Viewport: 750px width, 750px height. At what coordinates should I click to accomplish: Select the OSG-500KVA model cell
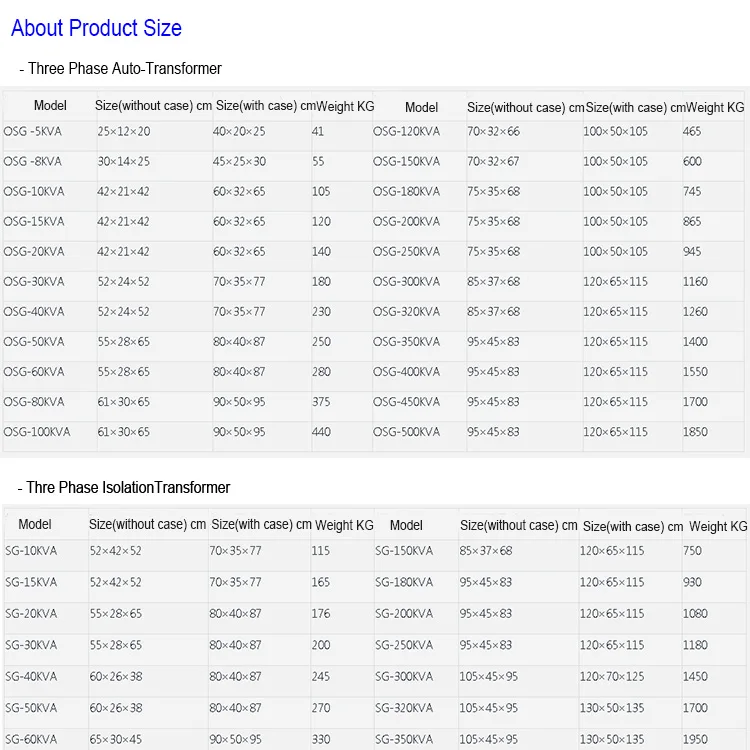click(x=406, y=432)
